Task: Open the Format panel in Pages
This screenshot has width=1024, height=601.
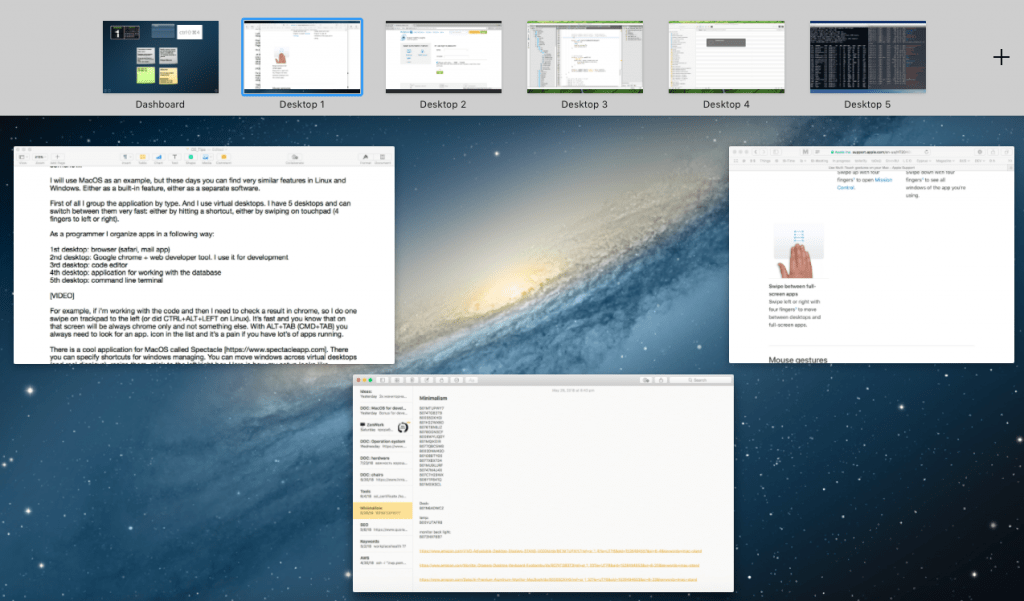Action: pos(365,157)
